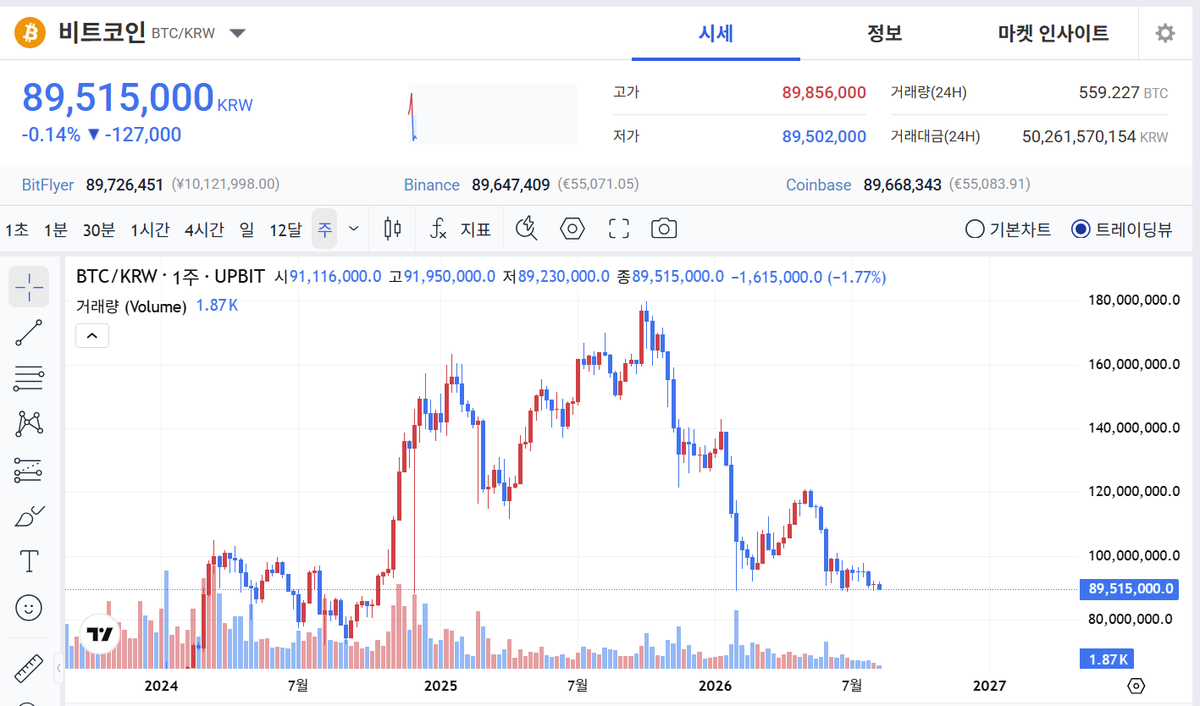This screenshot has height=706, width=1200.
Task: Select the 1초 interval
Action: tap(17, 229)
